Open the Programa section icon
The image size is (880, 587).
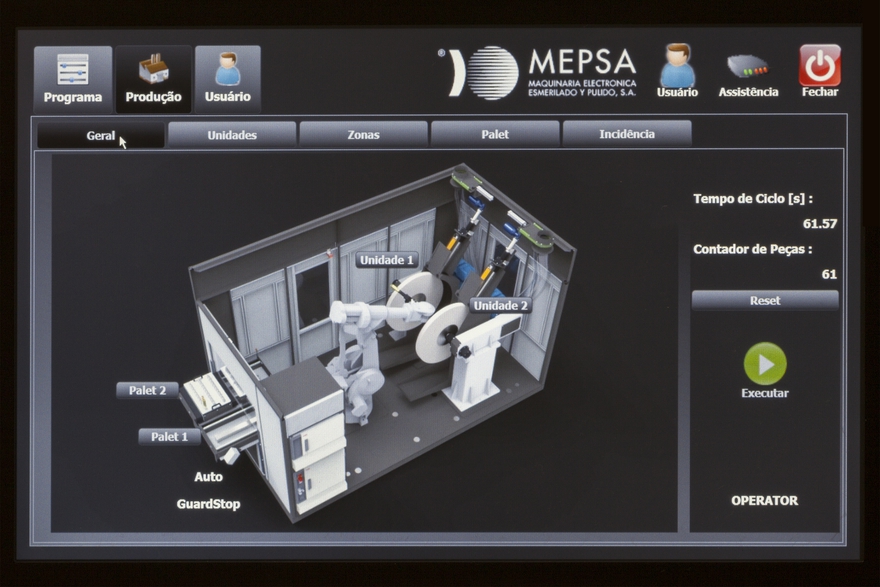(x=72, y=78)
